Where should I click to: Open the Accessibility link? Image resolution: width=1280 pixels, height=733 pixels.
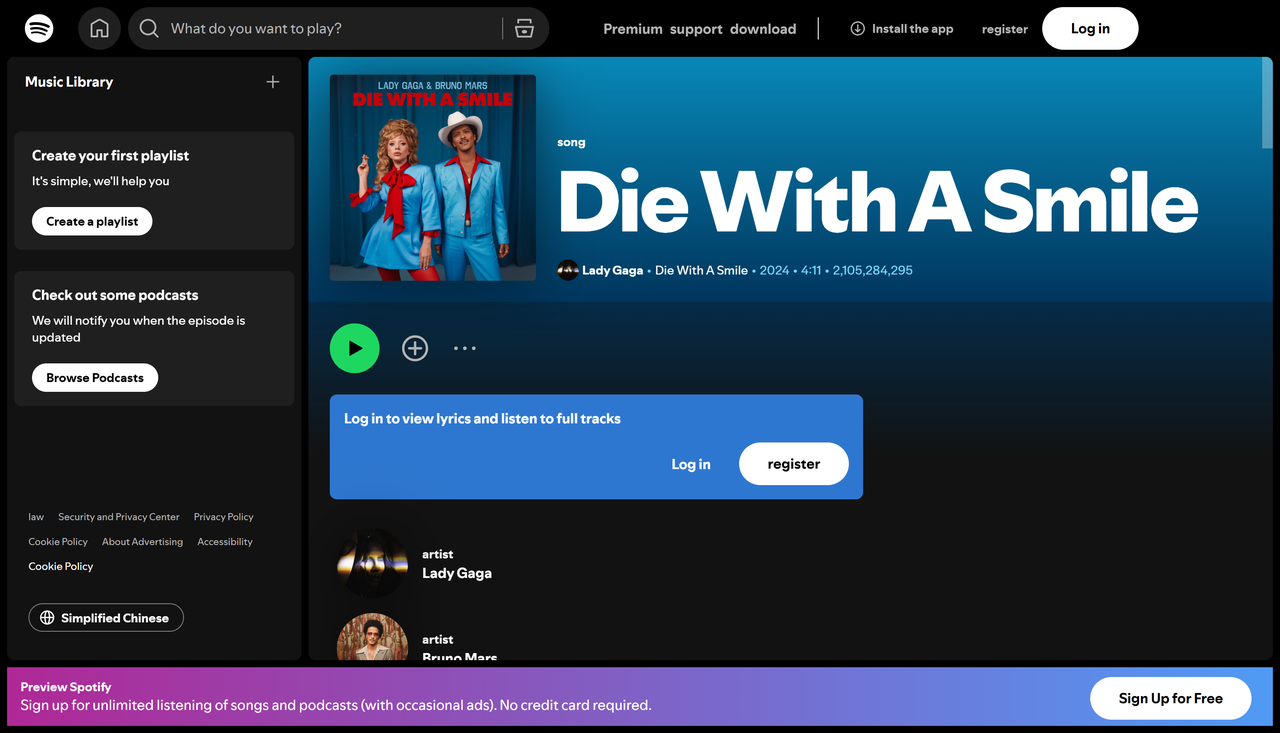pos(225,542)
